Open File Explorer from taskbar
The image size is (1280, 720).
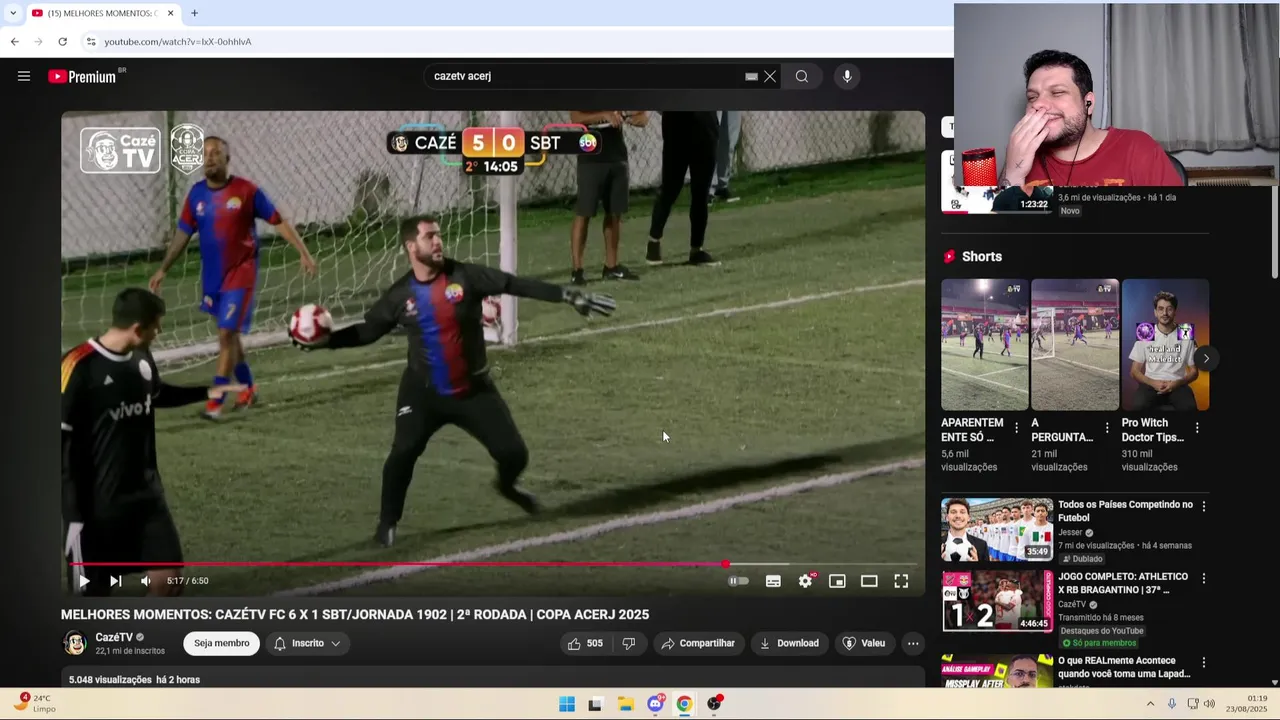(625, 704)
